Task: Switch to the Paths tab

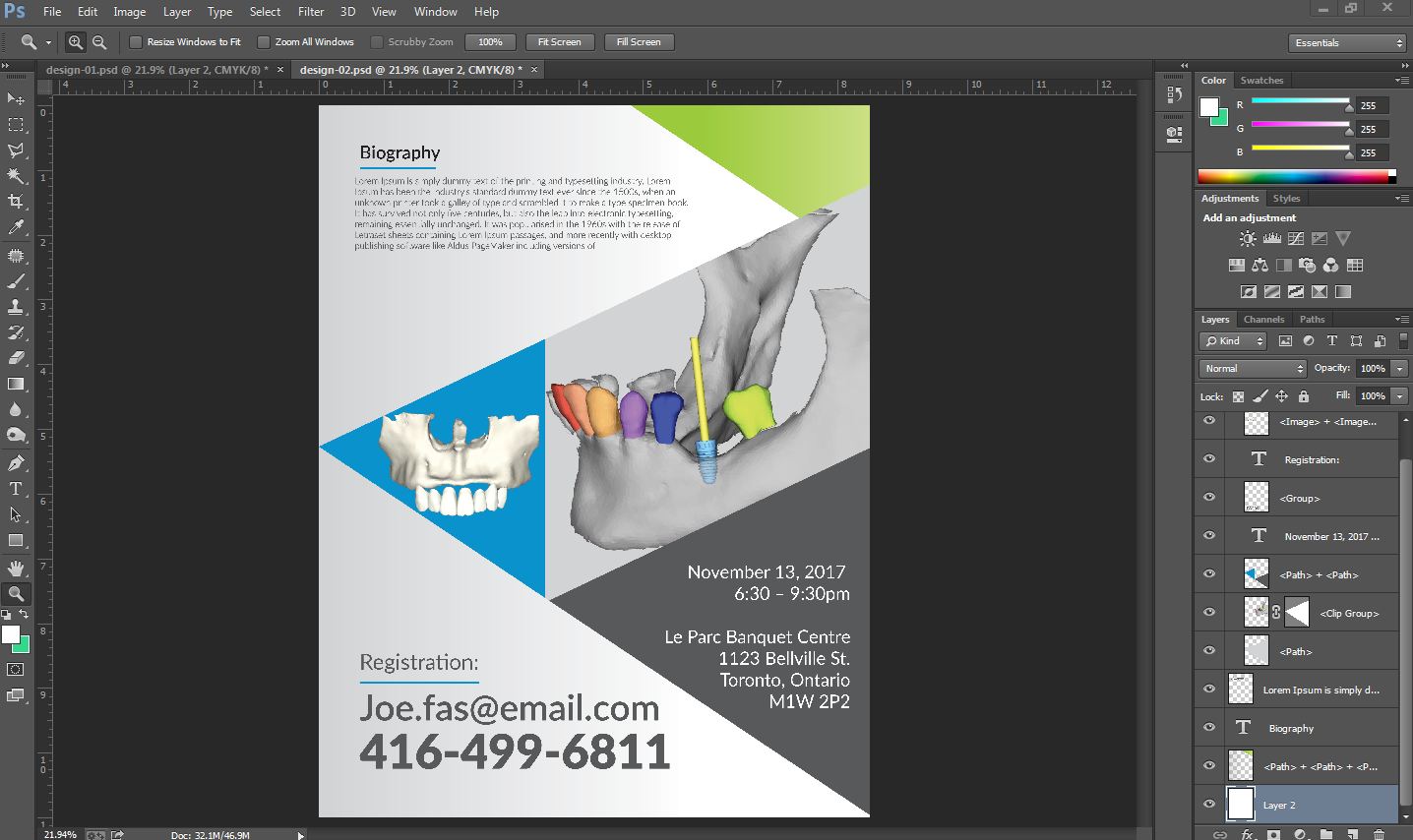Action: point(1312,320)
